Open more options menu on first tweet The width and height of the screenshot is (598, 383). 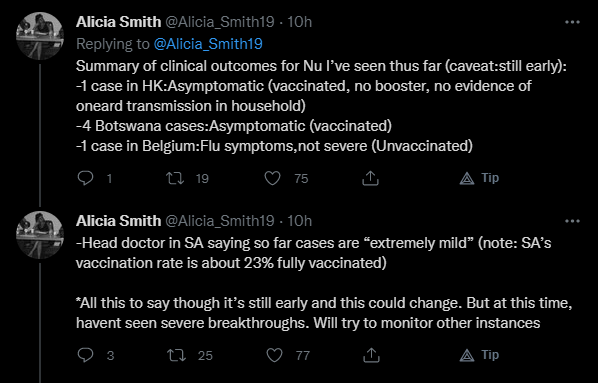pos(572,22)
